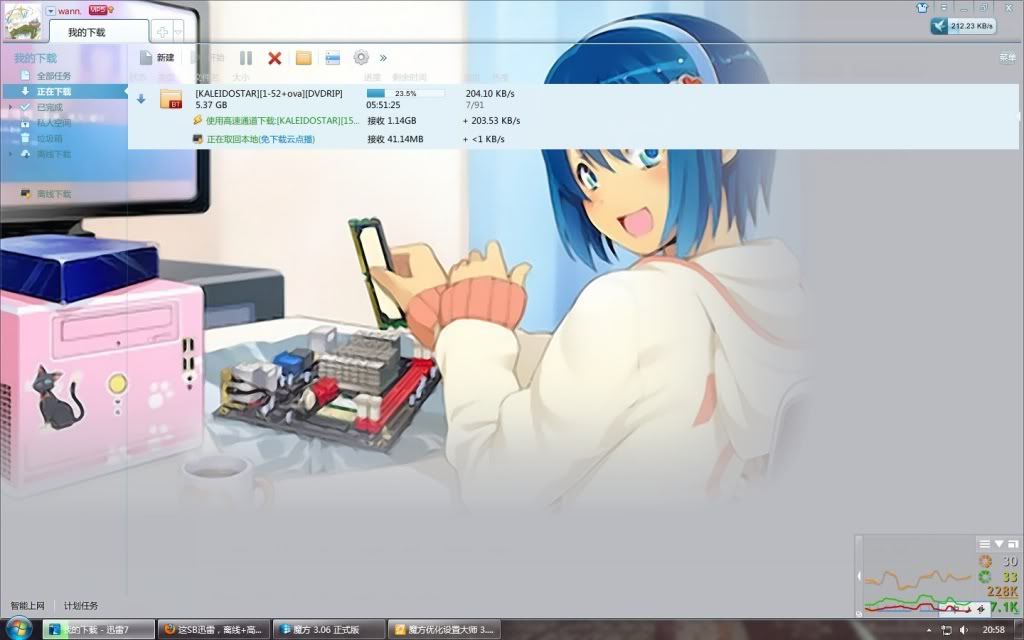This screenshot has height=640, width=1024.
Task: Open the title bar main menu dropdown icon
Action: click(944, 7)
